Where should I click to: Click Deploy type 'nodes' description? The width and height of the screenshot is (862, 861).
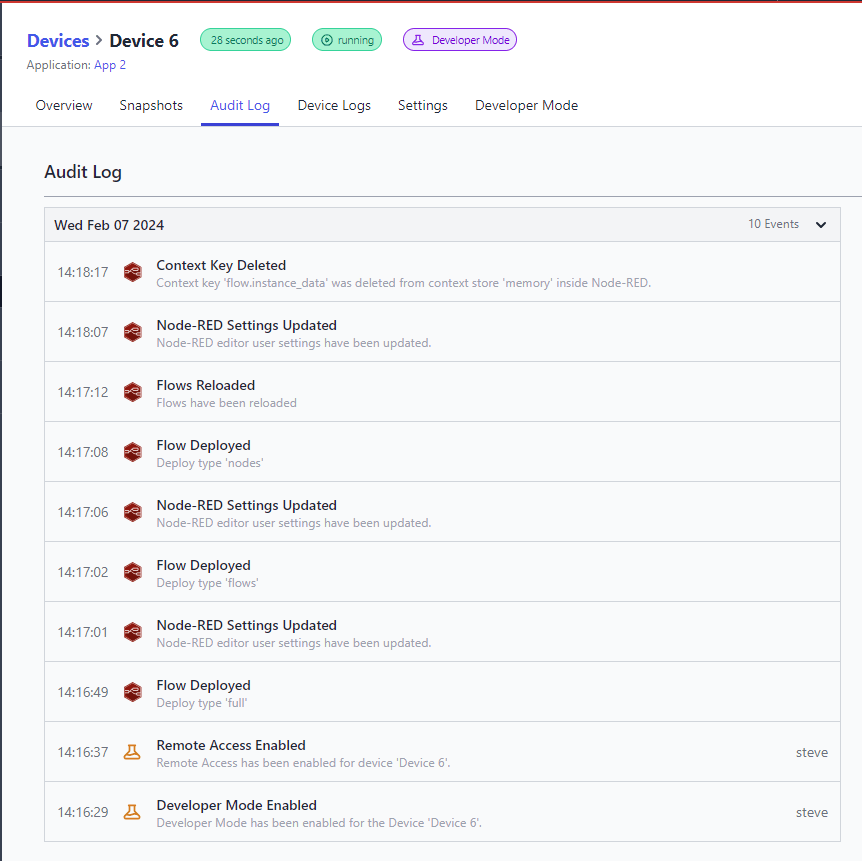click(x=210, y=463)
